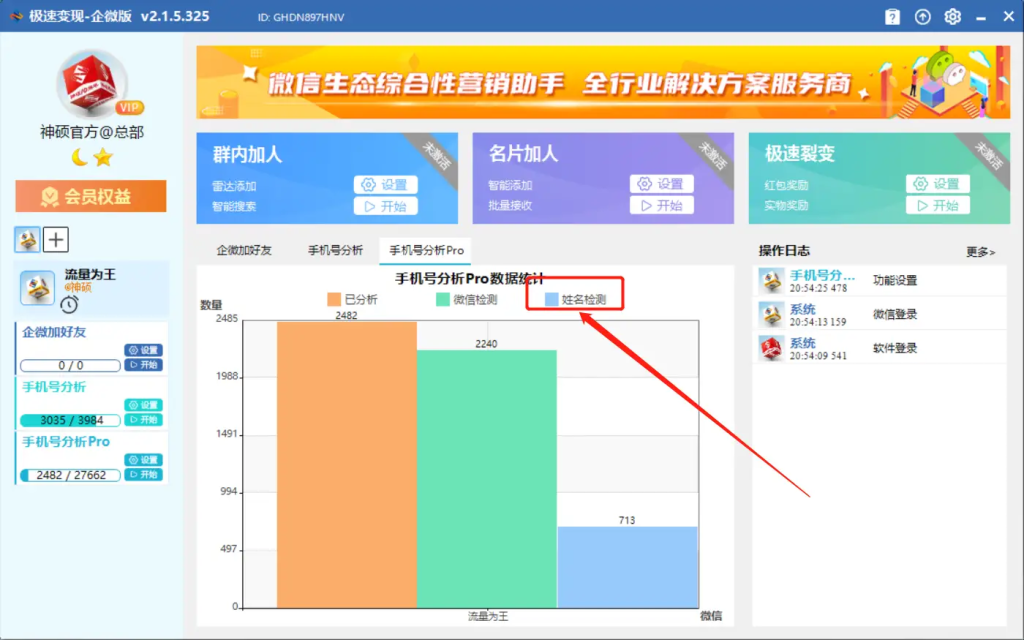Click the update arrow icon in title bar
Screen dimensions: 1024x640
click(x=922, y=16)
